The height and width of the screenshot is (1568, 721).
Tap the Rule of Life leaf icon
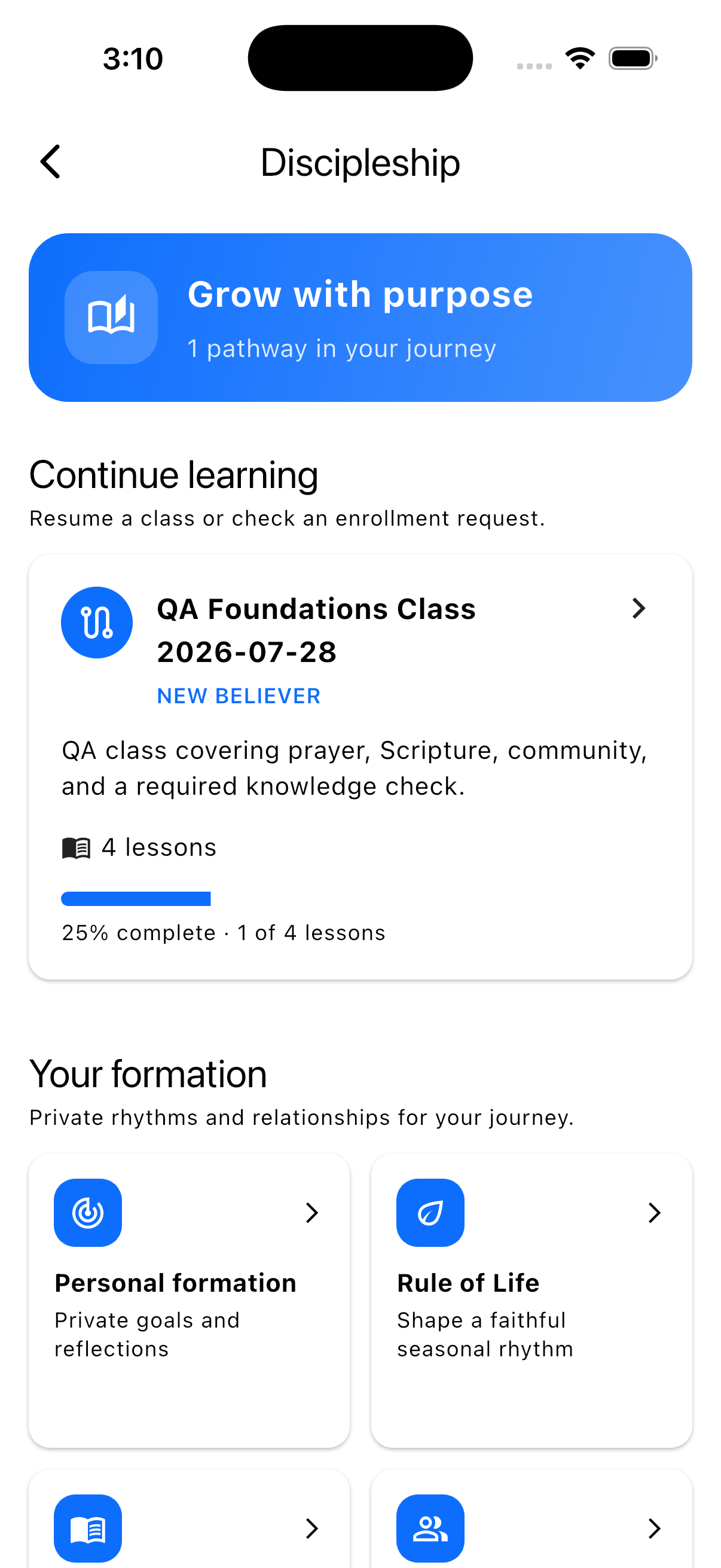[430, 1213]
